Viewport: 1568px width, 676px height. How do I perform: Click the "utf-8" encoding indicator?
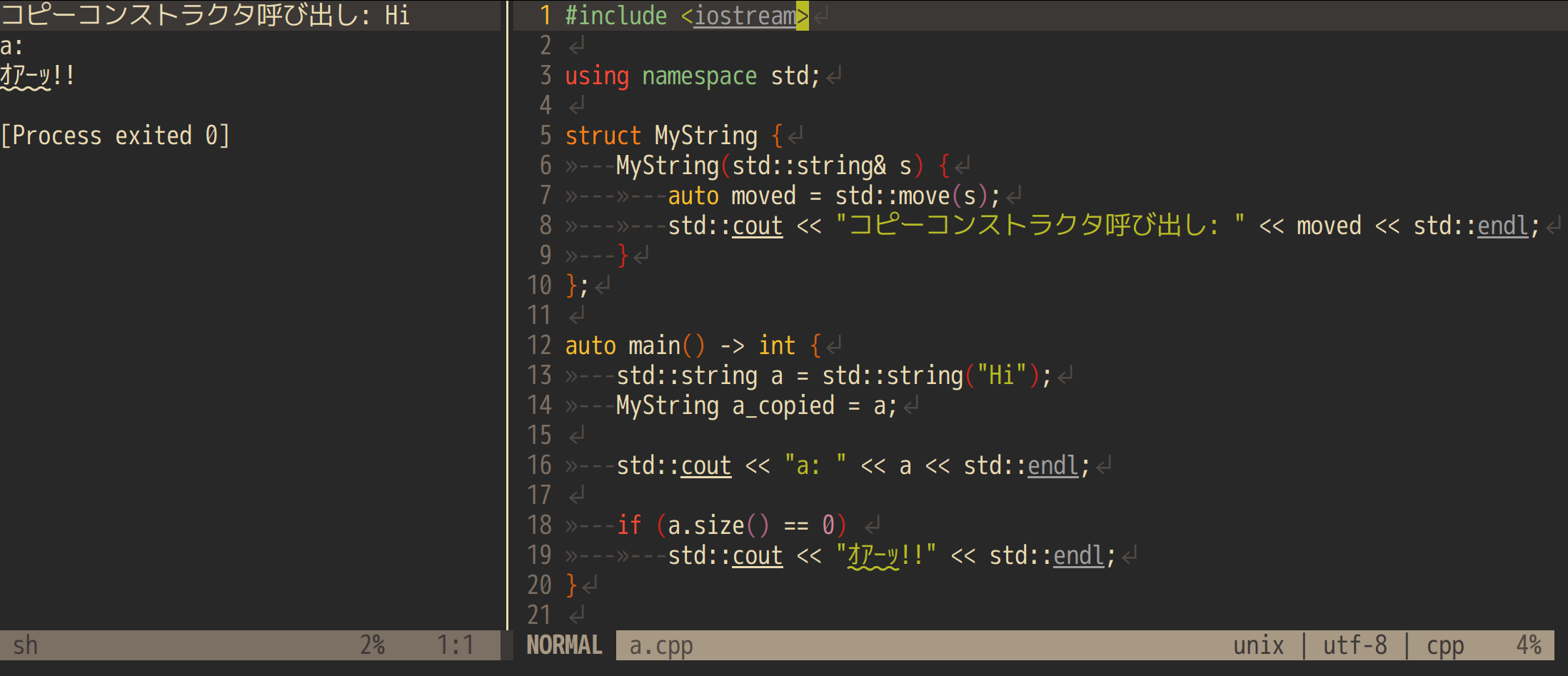click(x=1355, y=645)
